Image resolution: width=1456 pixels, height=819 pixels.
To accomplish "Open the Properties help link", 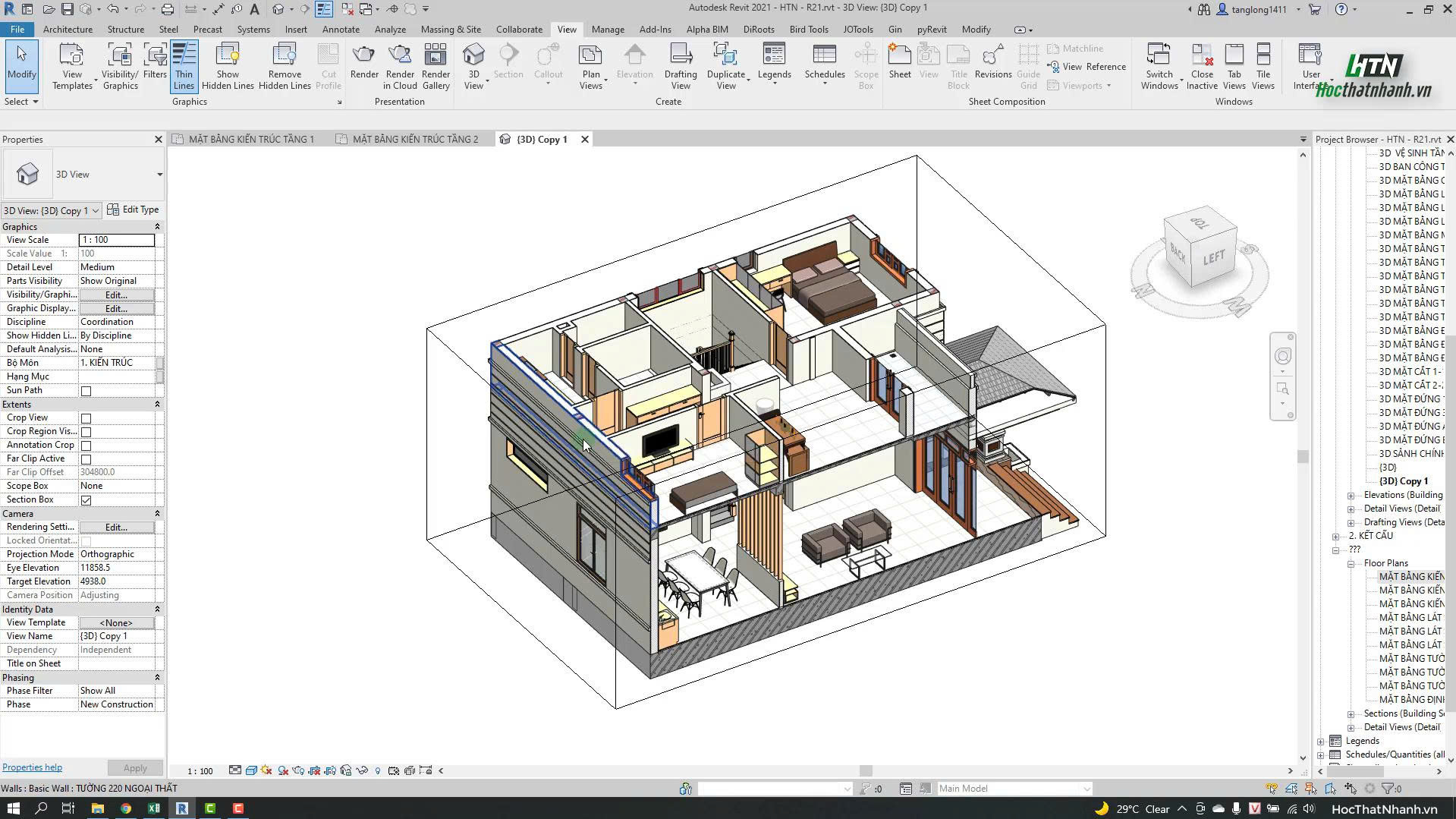I will pyautogui.click(x=32, y=767).
